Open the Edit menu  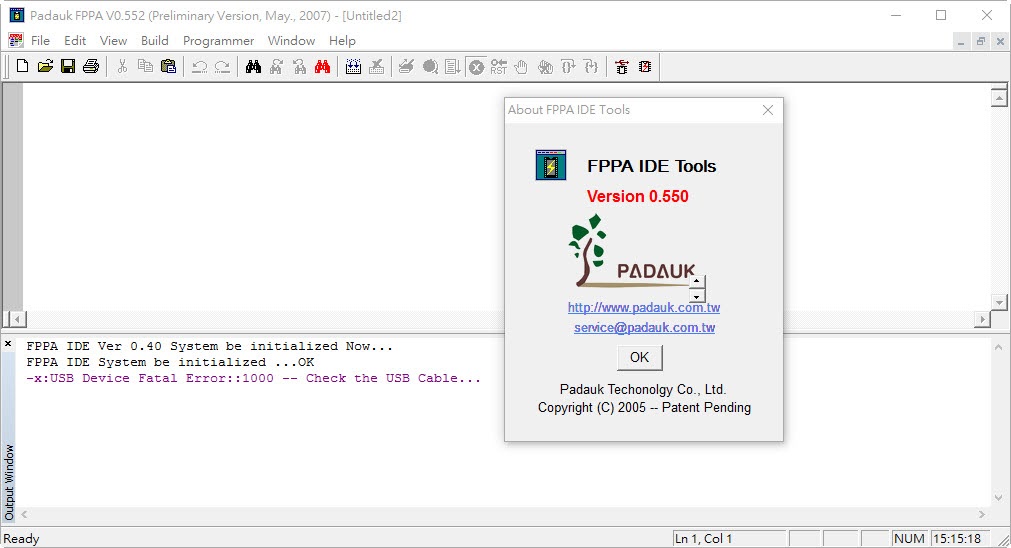(75, 41)
